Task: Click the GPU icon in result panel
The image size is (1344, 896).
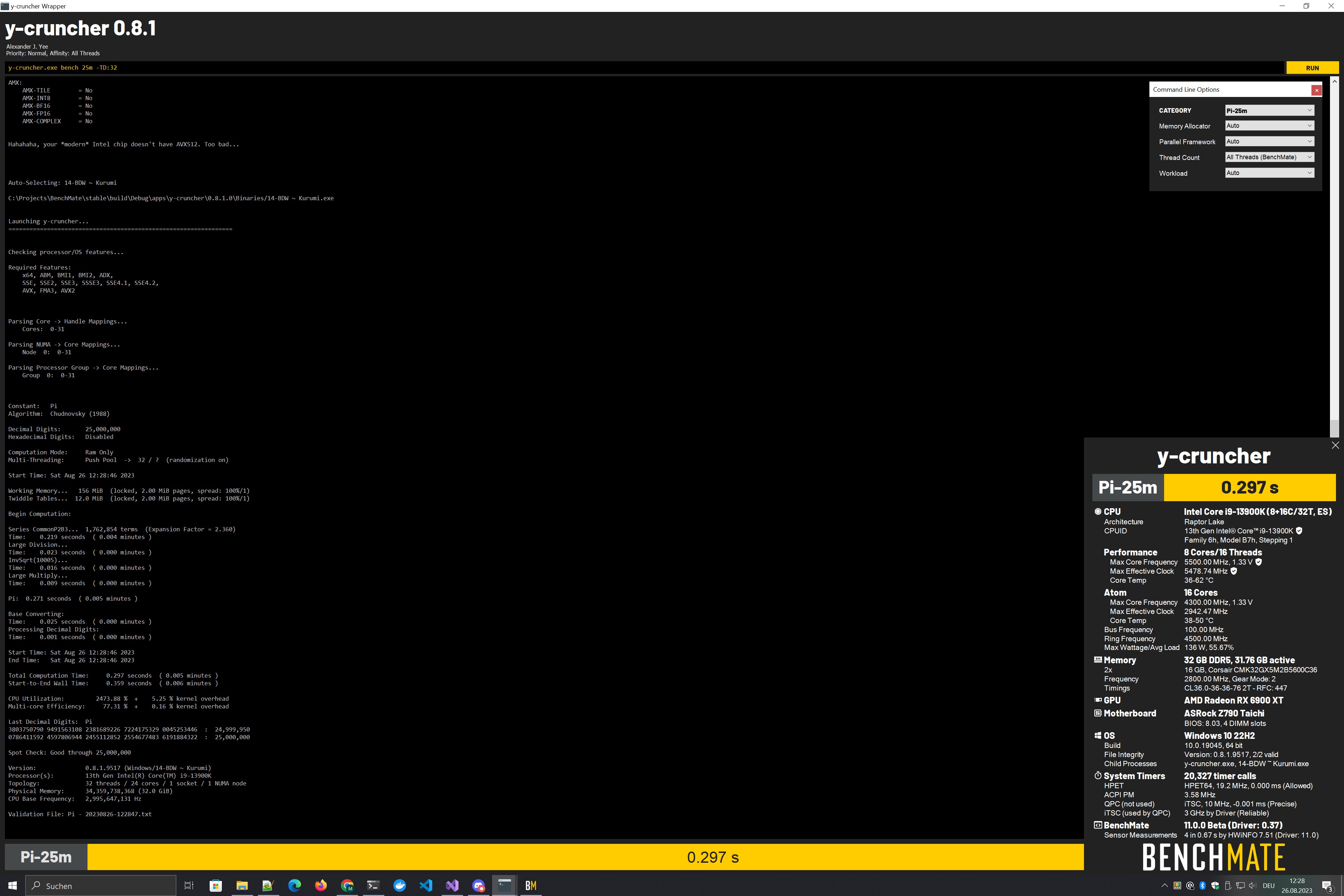Action: pos(1098,700)
